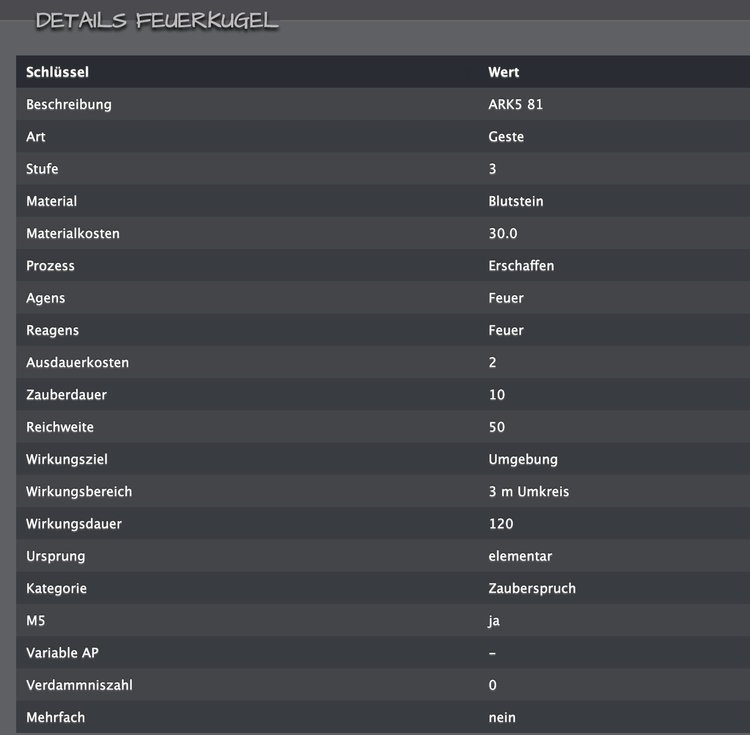
Task: Select the 'Zauberdauer' row label
Action: (x=66, y=395)
